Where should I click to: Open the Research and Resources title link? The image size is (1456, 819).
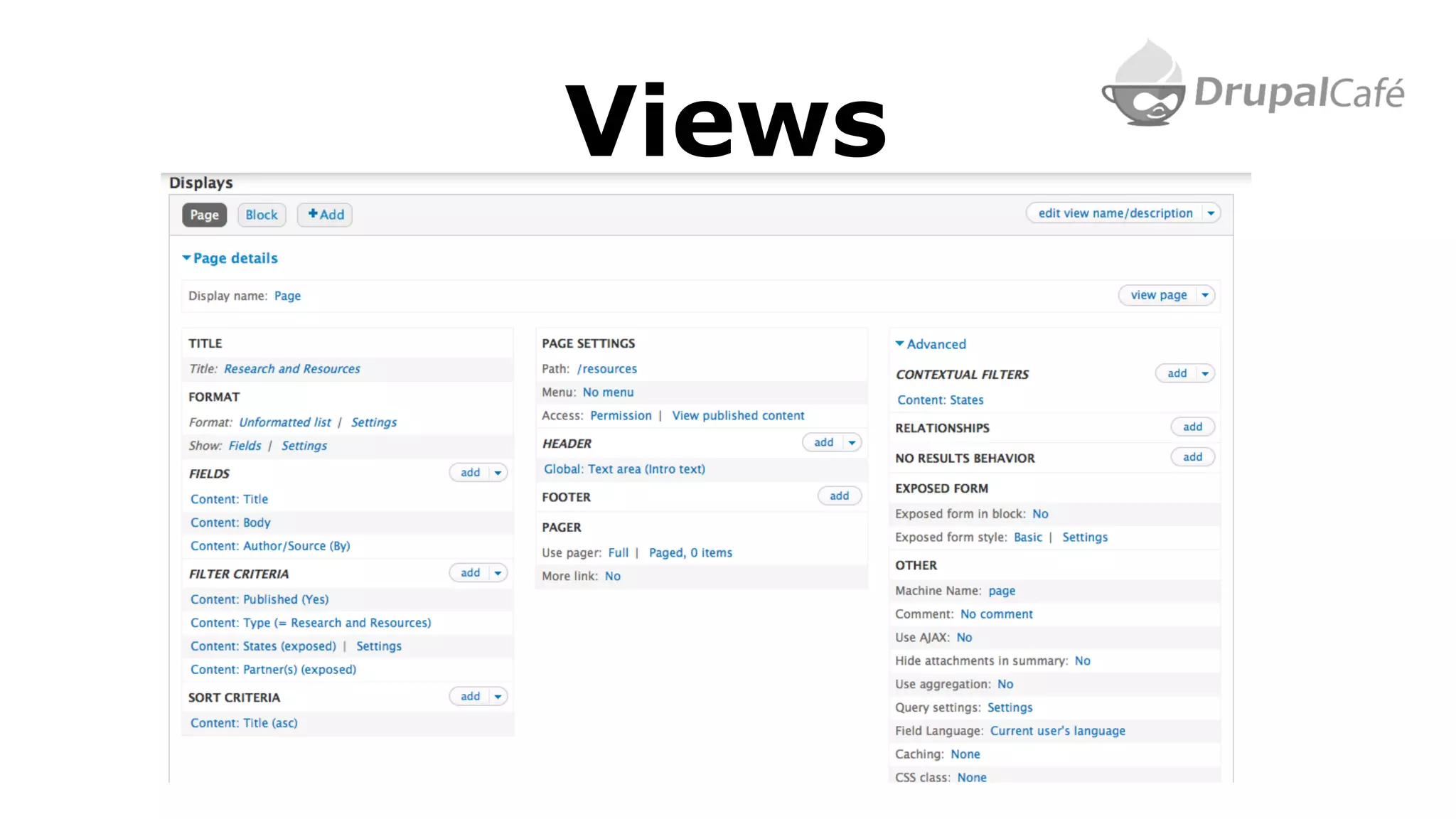[291, 369]
